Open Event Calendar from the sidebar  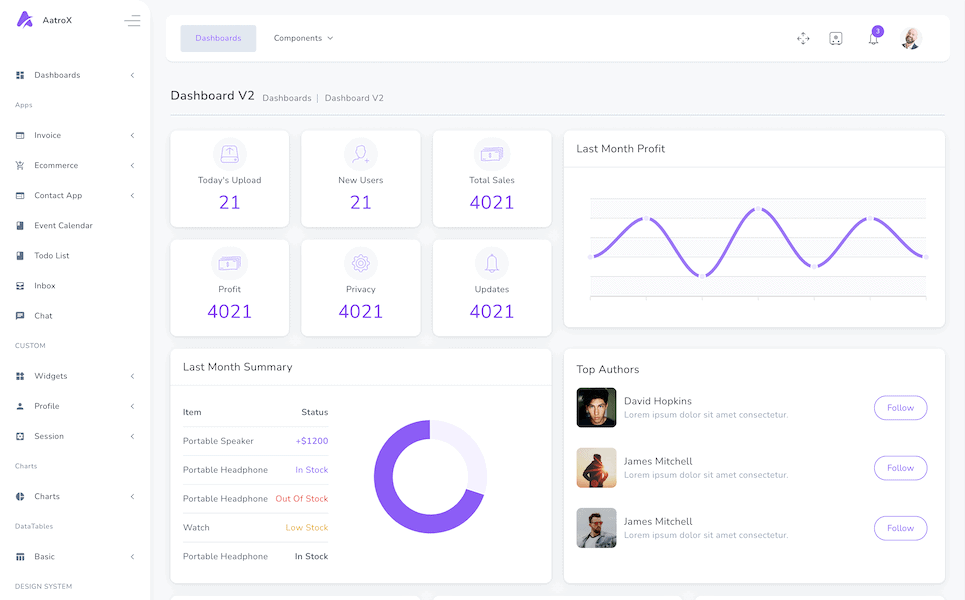tap(63, 225)
